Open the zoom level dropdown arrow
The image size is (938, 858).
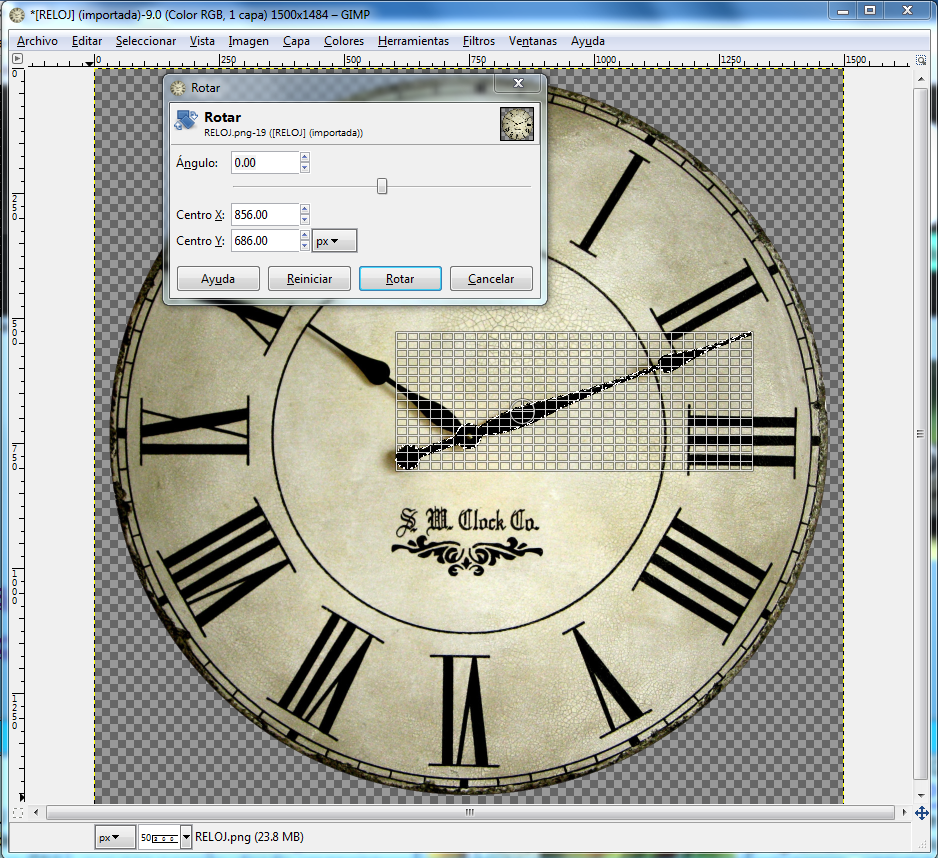click(186, 837)
